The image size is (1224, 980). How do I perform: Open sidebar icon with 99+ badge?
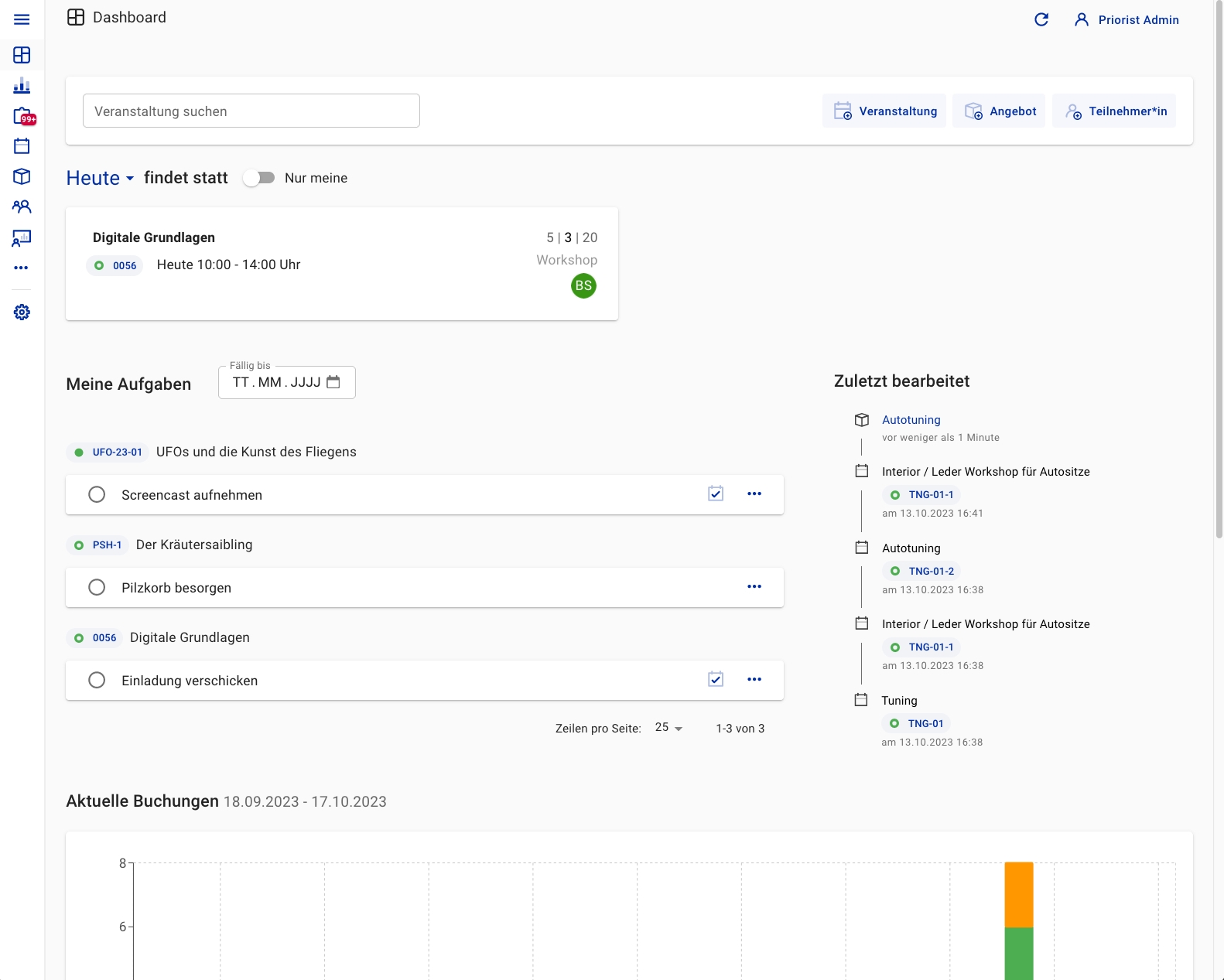[x=23, y=116]
